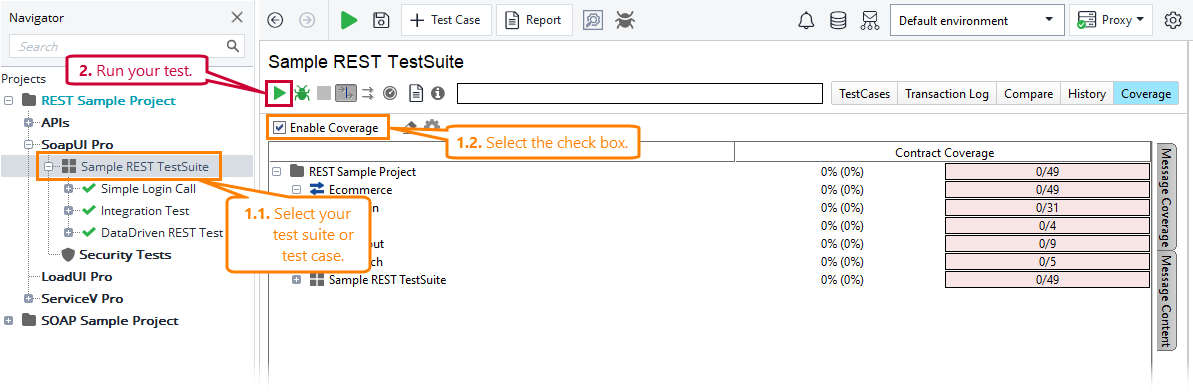The height and width of the screenshot is (392, 1193).
Task: Open the settings gear icon at top right
Action: (x=1172, y=21)
